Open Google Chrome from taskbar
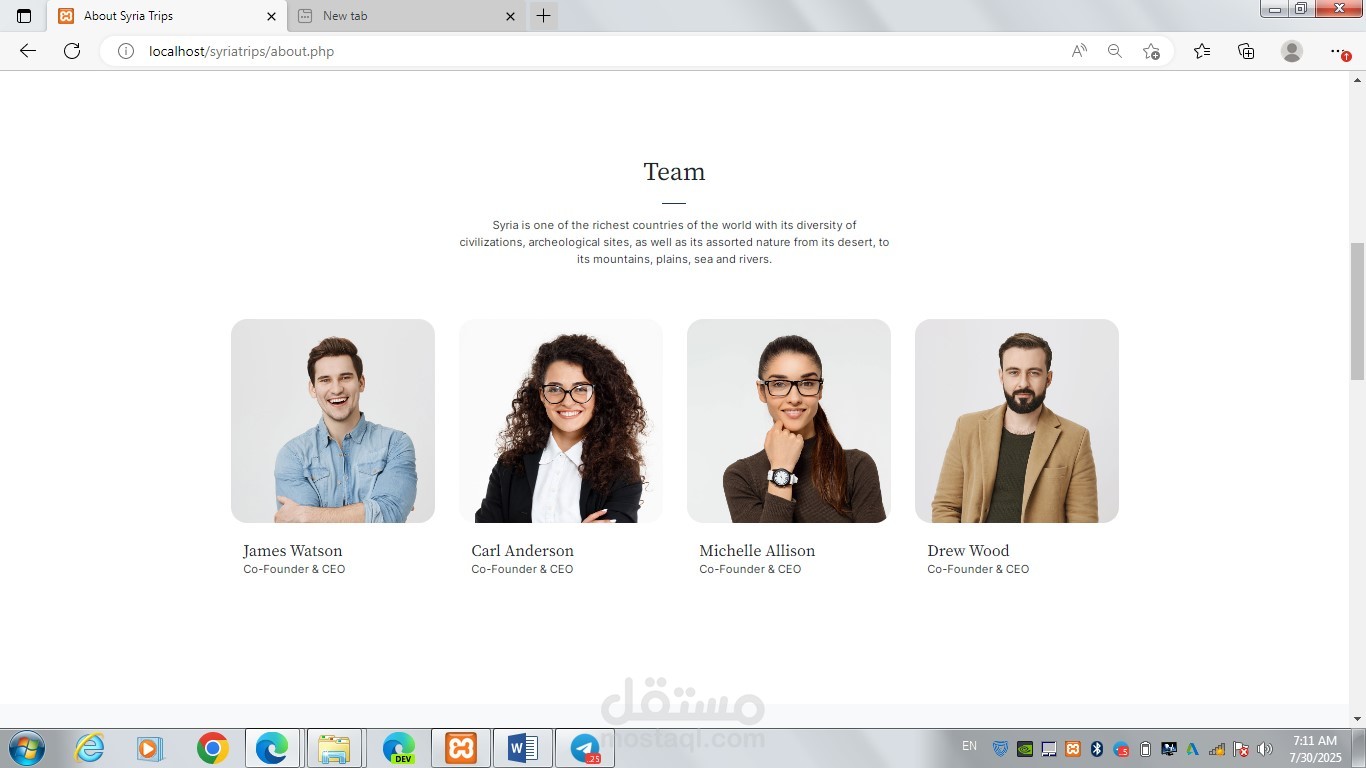Screen dimensions: 1366x768 click(x=212, y=748)
